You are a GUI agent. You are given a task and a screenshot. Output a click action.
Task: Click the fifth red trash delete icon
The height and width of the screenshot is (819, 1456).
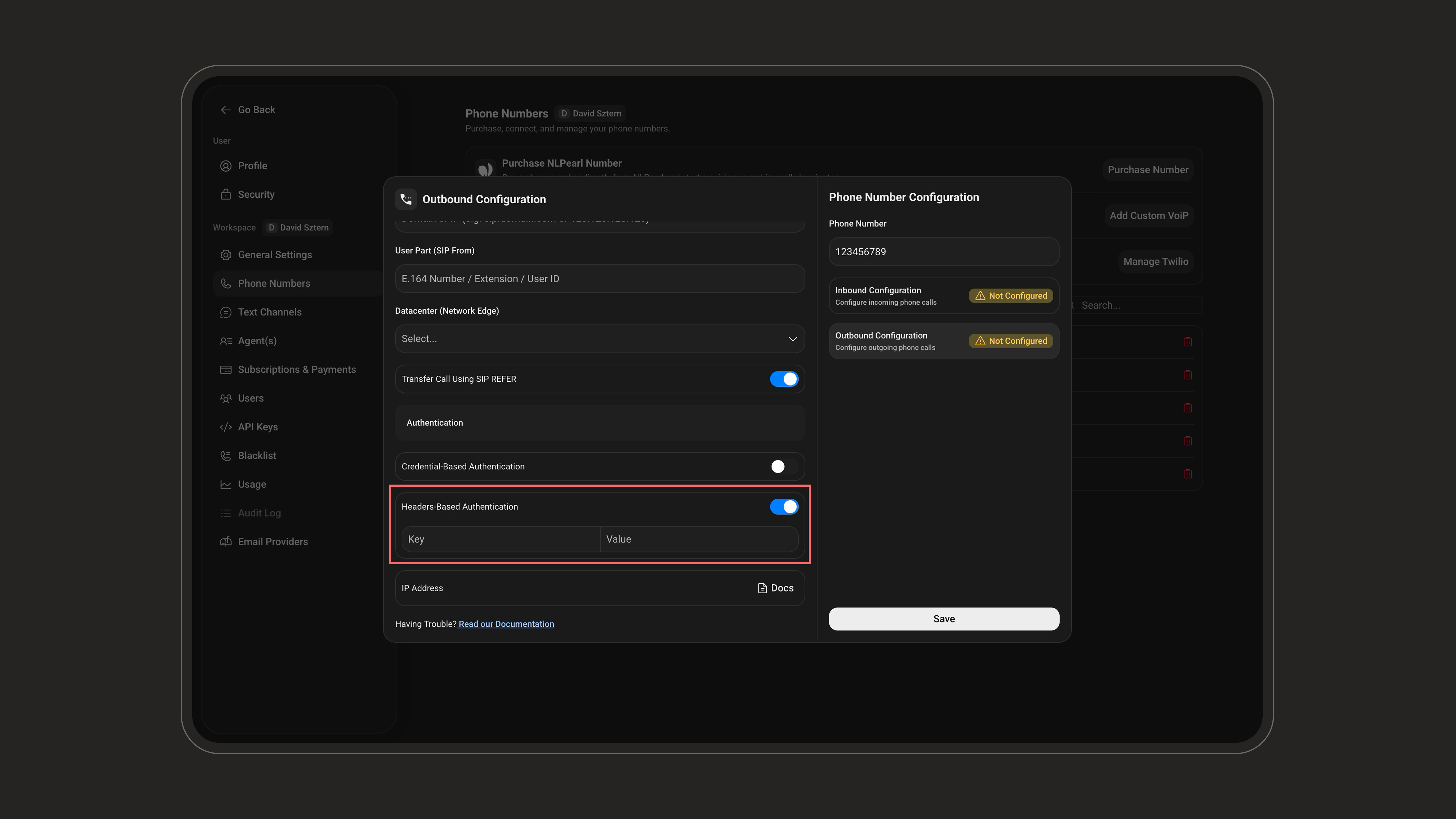(x=1188, y=474)
